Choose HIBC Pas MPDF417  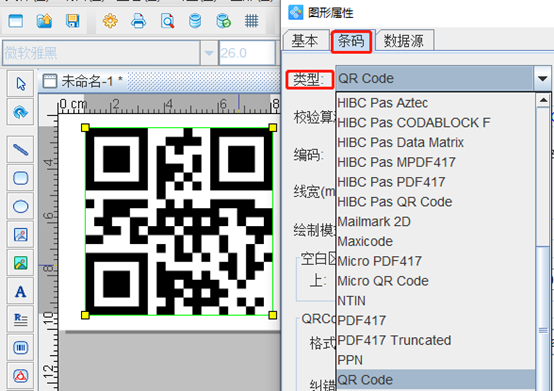click(435, 162)
